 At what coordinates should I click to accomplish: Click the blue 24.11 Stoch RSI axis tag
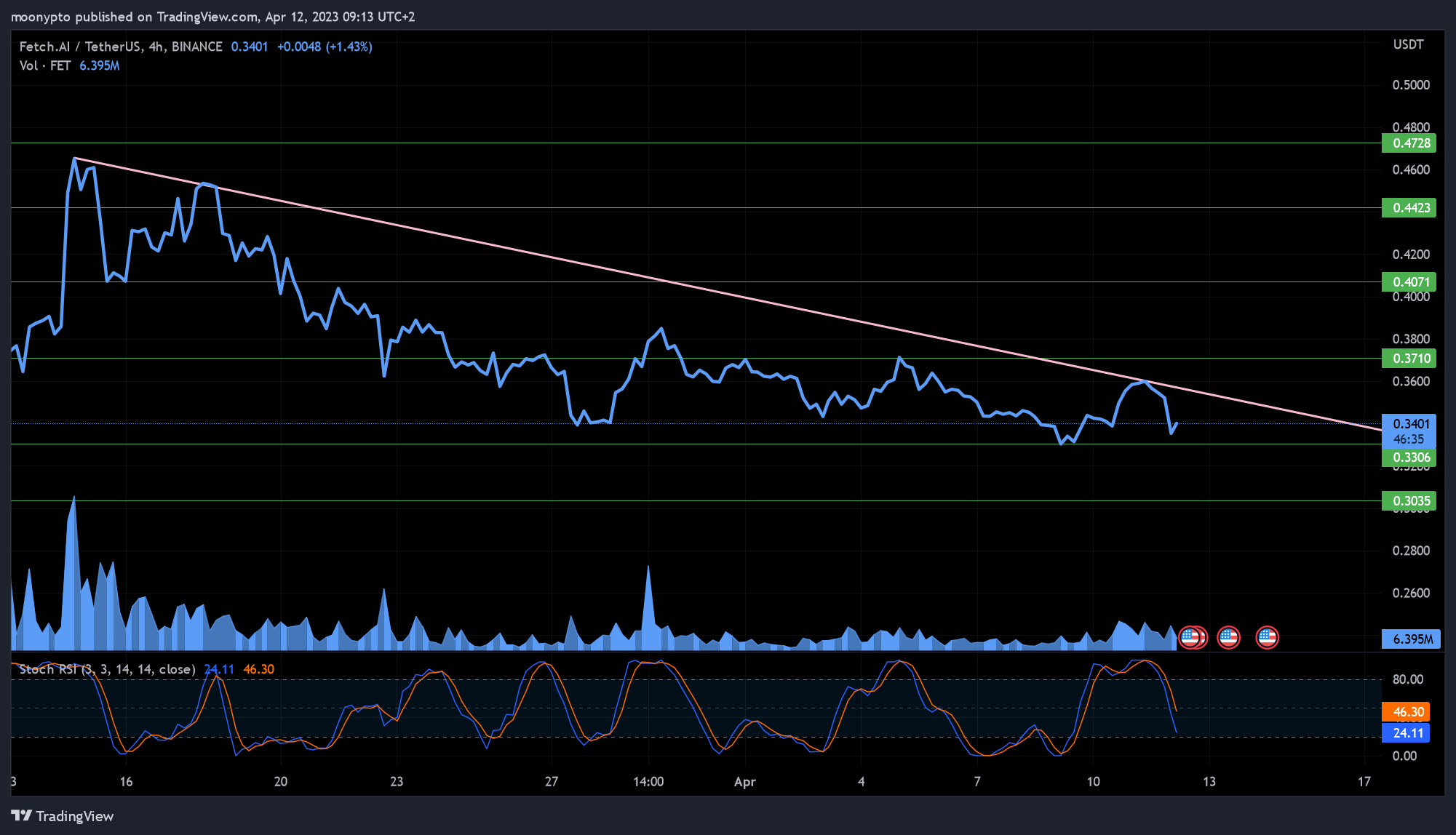point(1407,733)
